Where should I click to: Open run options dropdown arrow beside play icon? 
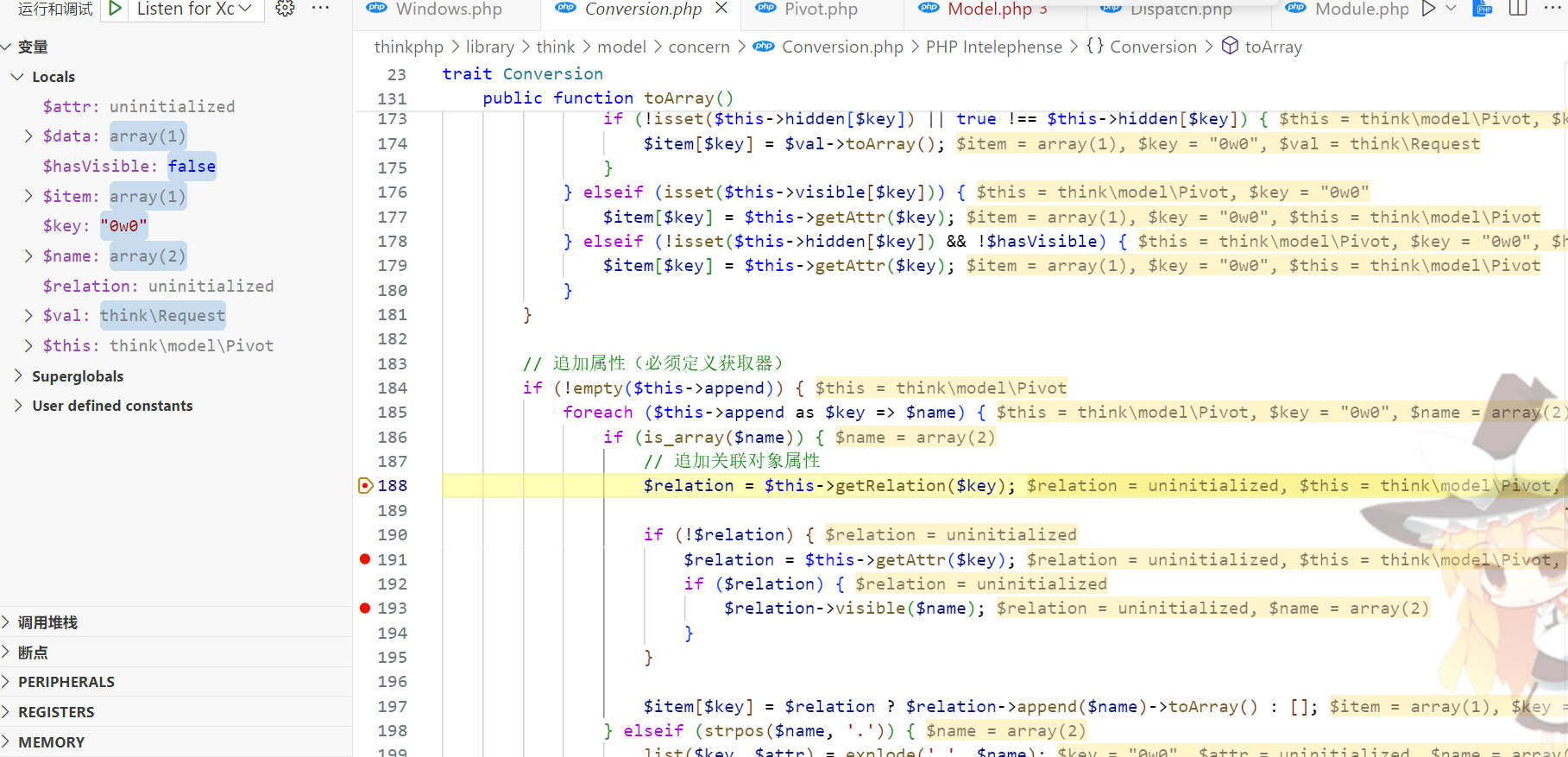(1451, 9)
